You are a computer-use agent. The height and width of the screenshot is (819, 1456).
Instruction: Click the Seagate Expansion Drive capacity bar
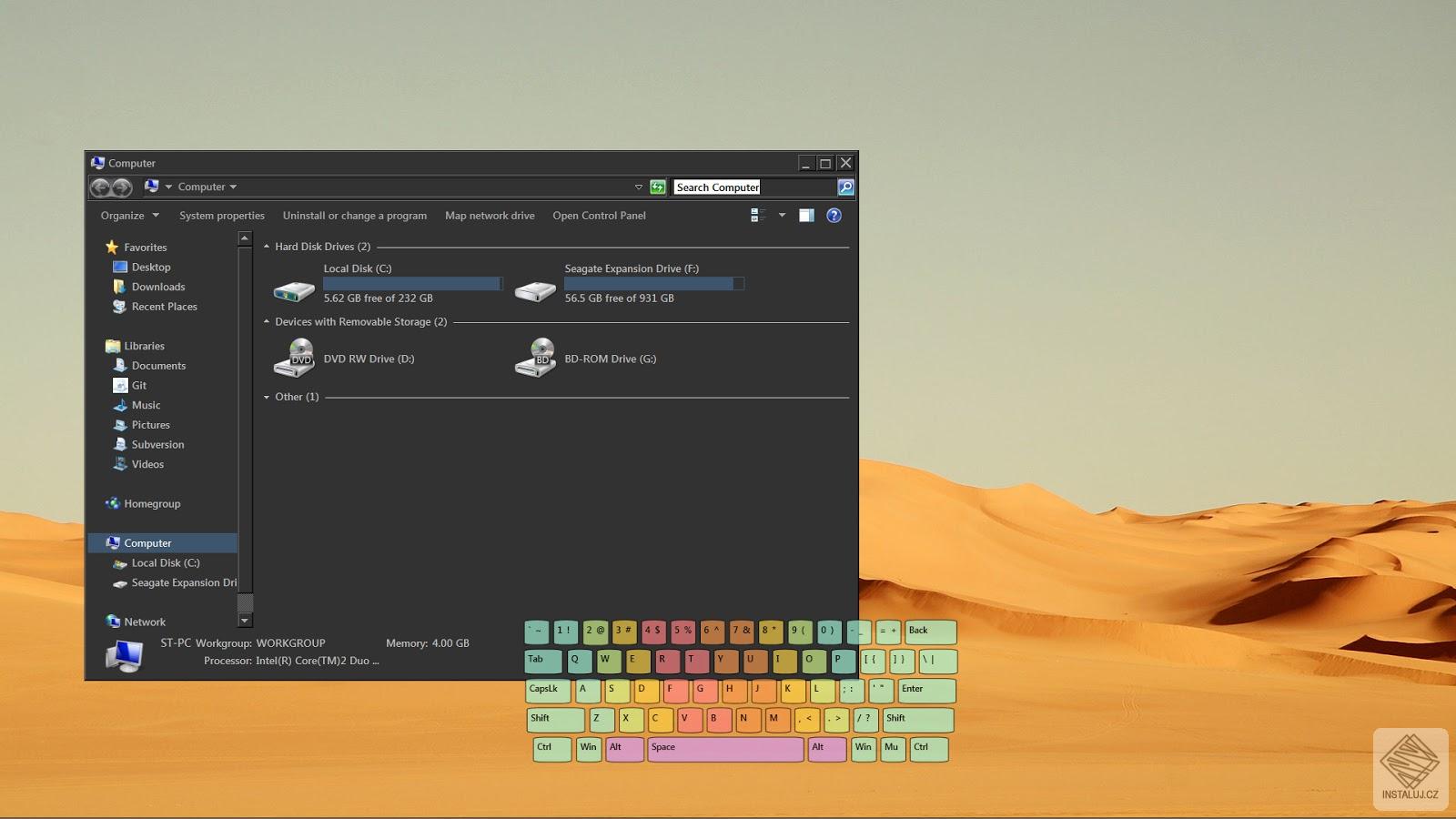pos(654,284)
